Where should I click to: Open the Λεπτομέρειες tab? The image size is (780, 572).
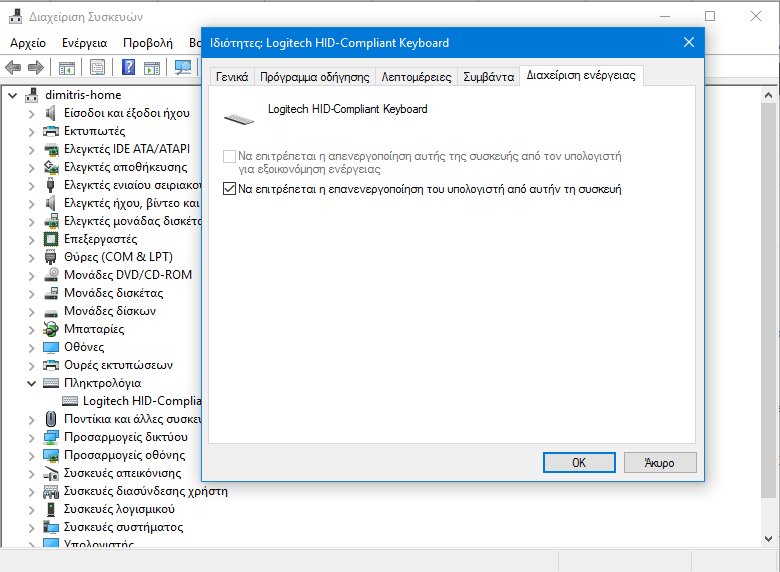(x=416, y=77)
